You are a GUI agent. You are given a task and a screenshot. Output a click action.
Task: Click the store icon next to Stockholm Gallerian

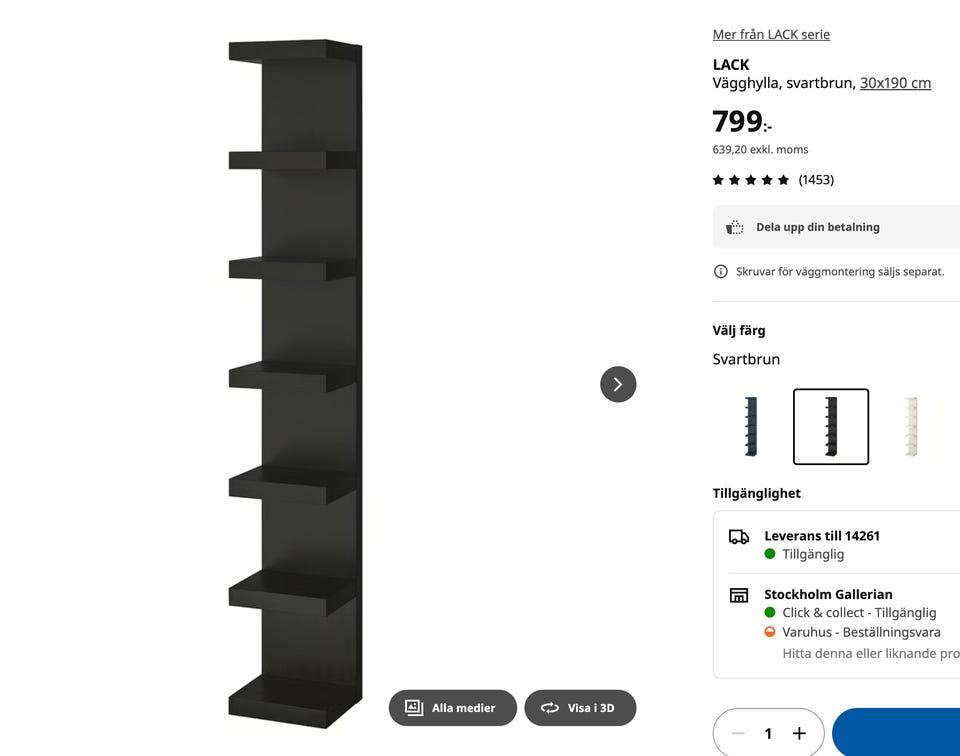tap(739, 595)
